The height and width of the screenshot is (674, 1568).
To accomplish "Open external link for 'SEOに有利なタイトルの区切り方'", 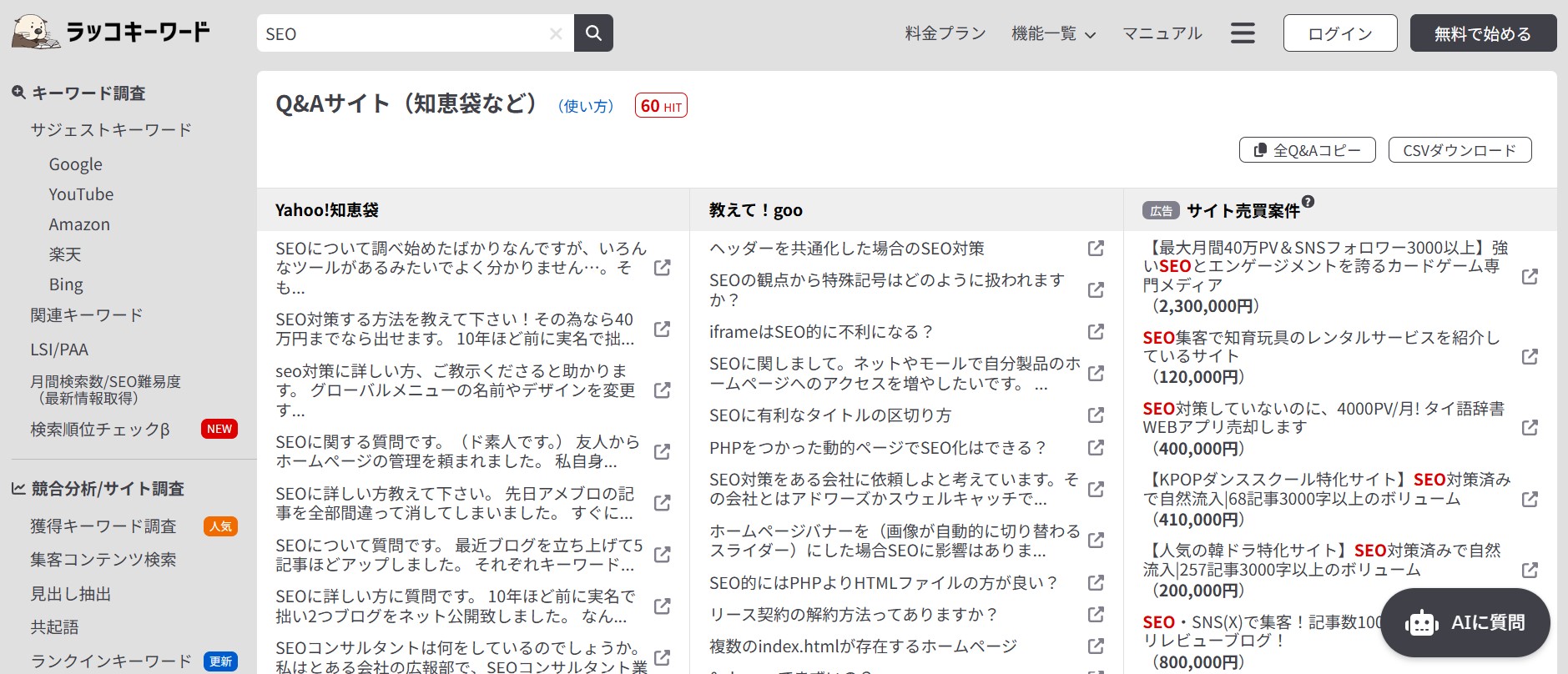I will [x=1096, y=415].
